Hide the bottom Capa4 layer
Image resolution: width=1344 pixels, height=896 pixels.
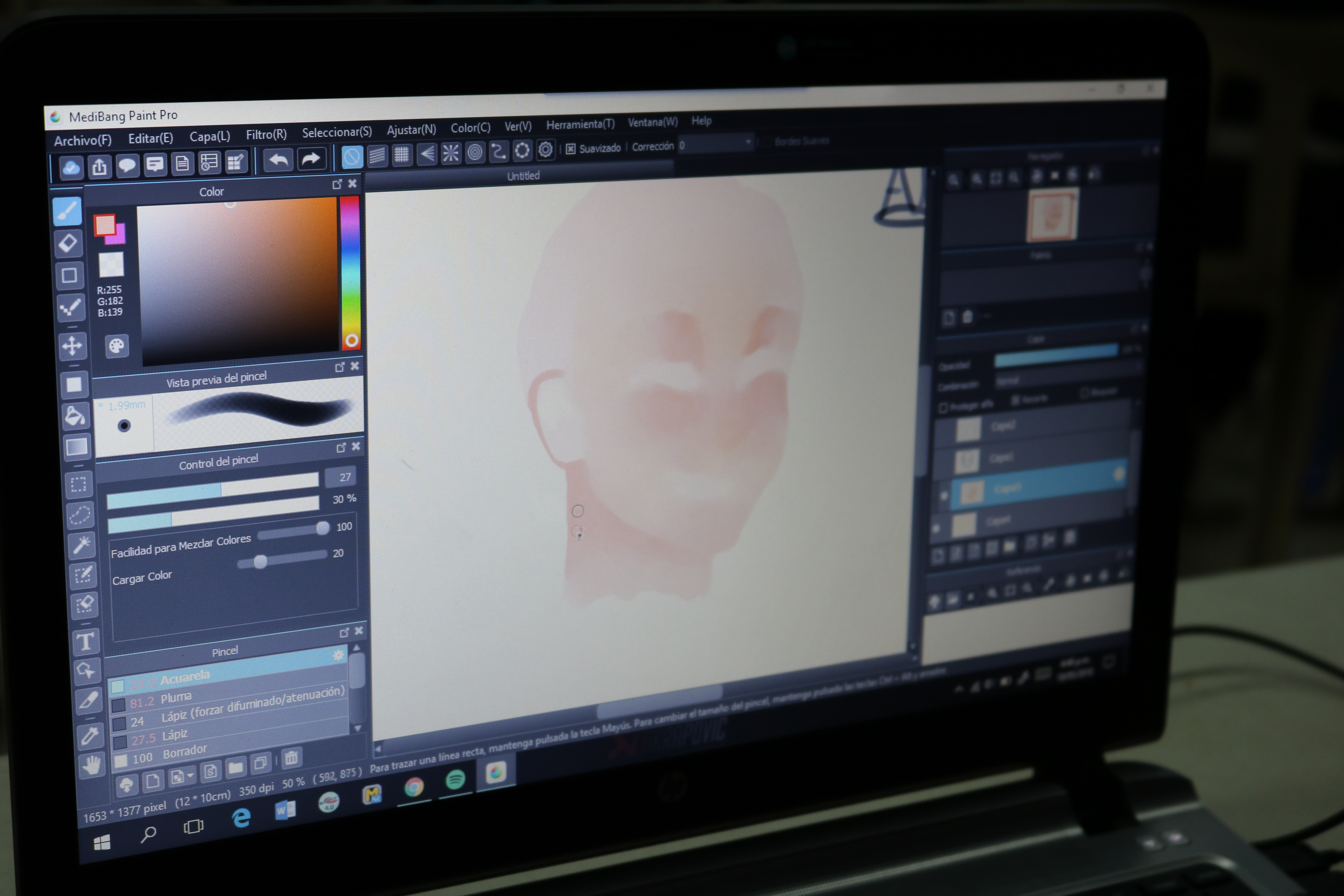click(x=936, y=529)
